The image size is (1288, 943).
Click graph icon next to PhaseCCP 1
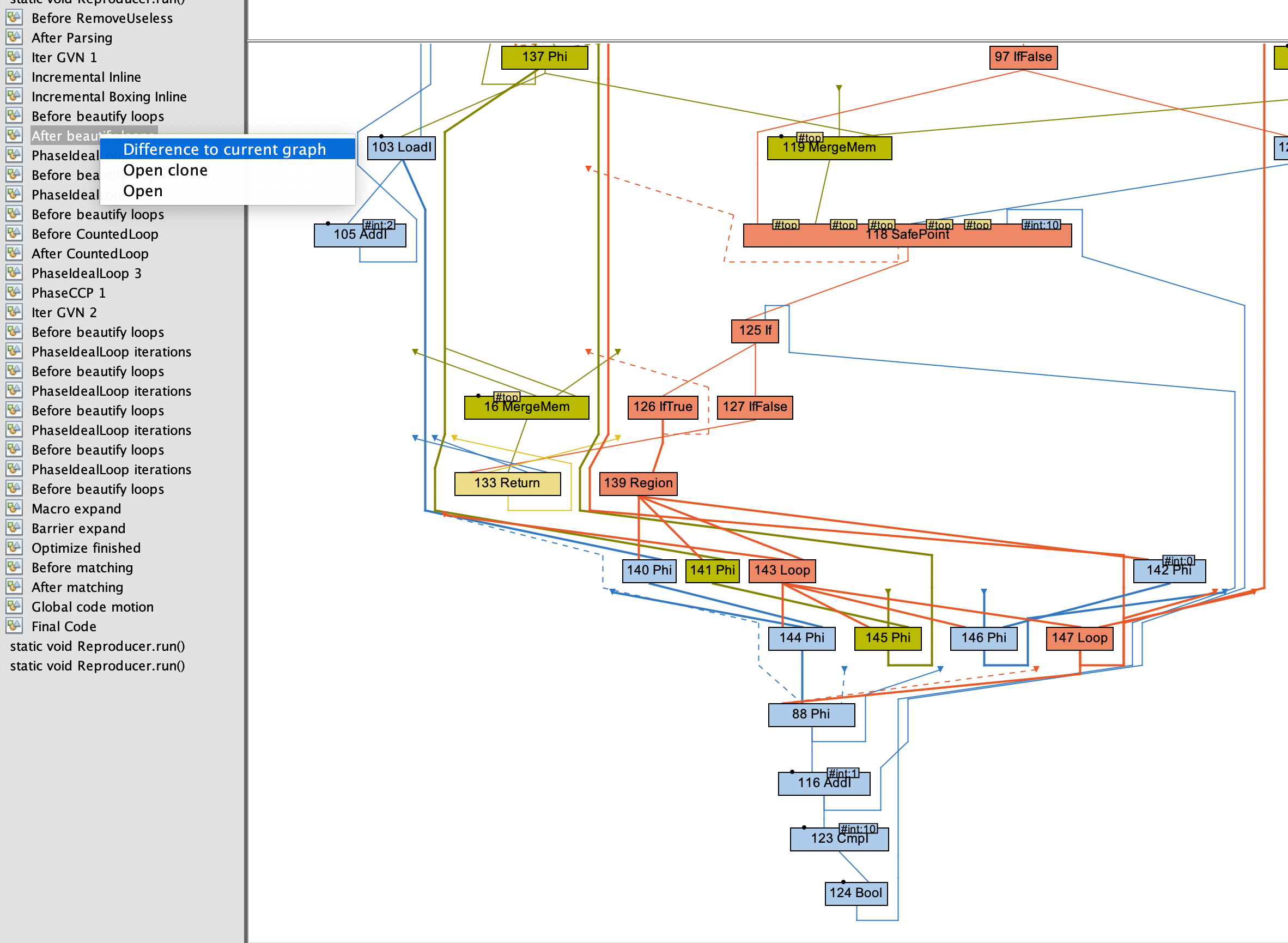pos(14,292)
